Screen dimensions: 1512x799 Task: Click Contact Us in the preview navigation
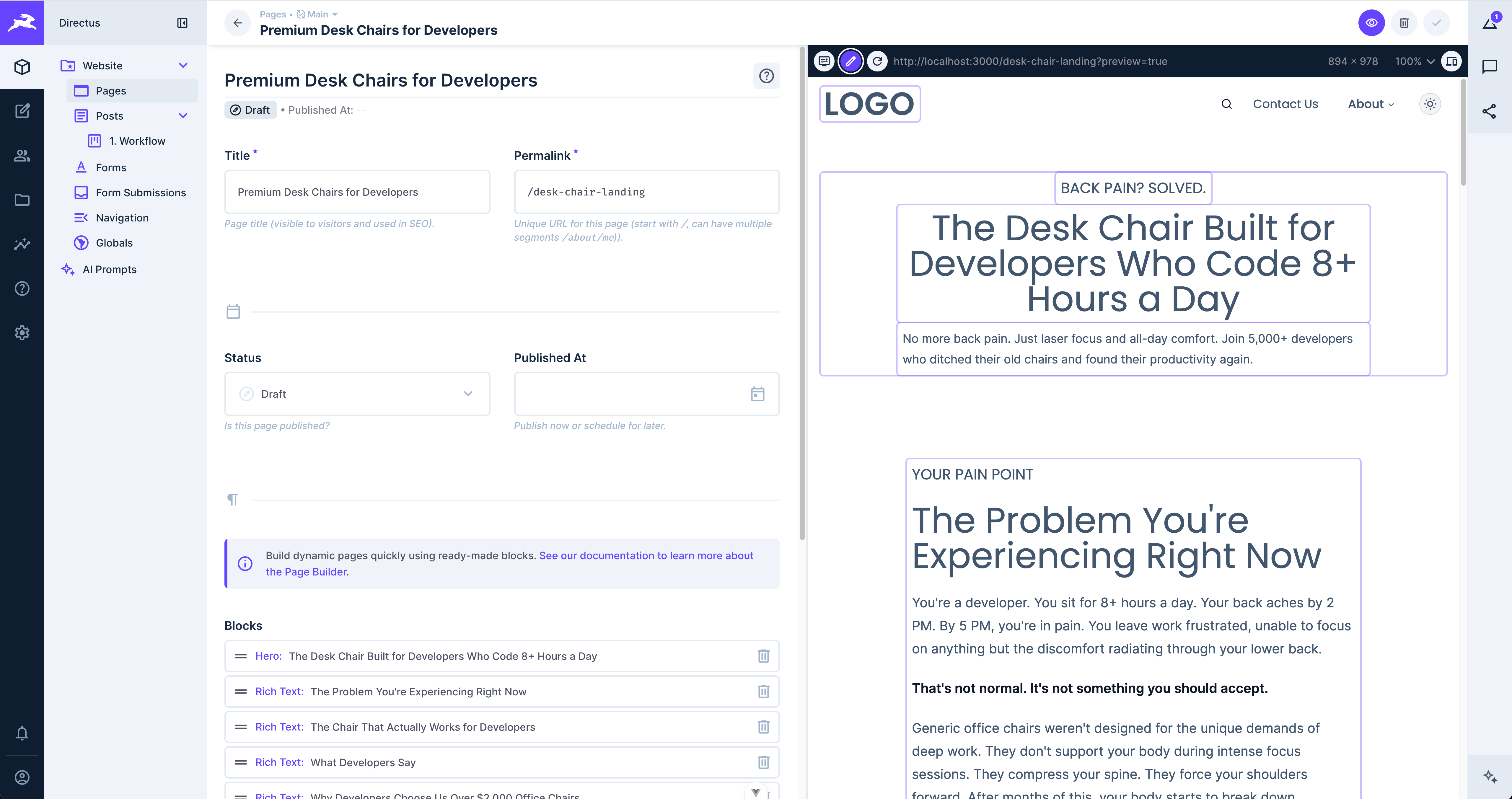[x=1285, y=104]
